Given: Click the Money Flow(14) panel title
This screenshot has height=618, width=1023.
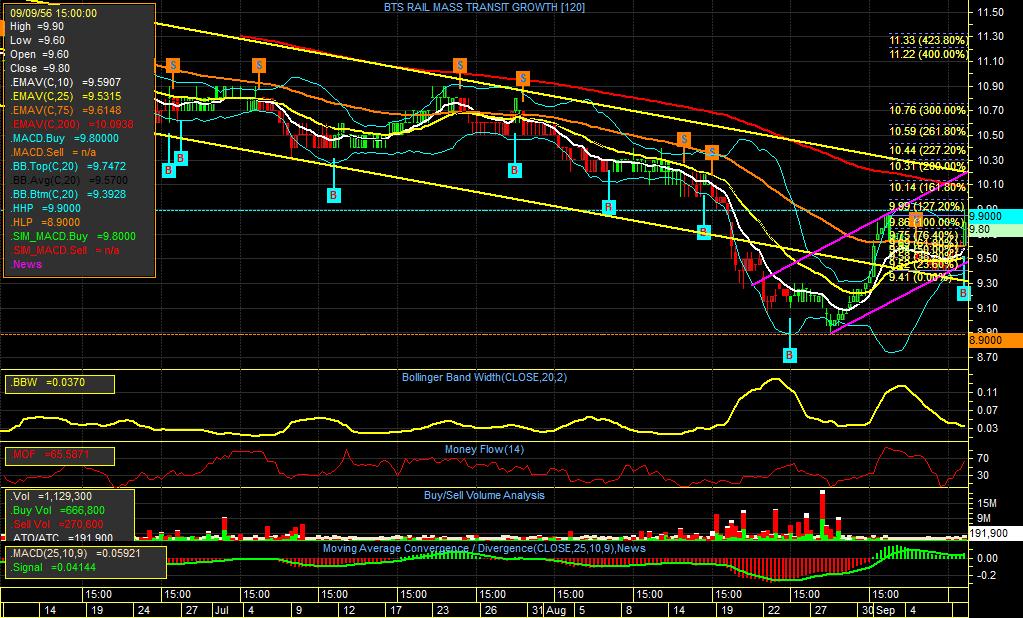Looking at the screenshot, I should 484,449.
